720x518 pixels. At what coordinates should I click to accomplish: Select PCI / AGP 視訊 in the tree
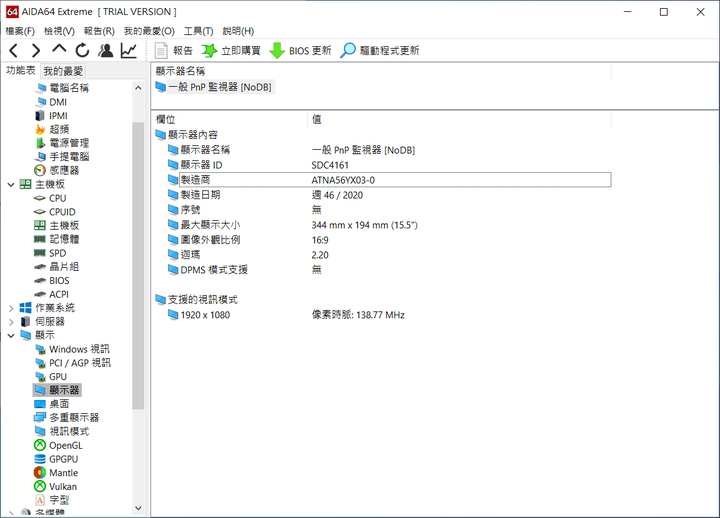click(73, 363)
